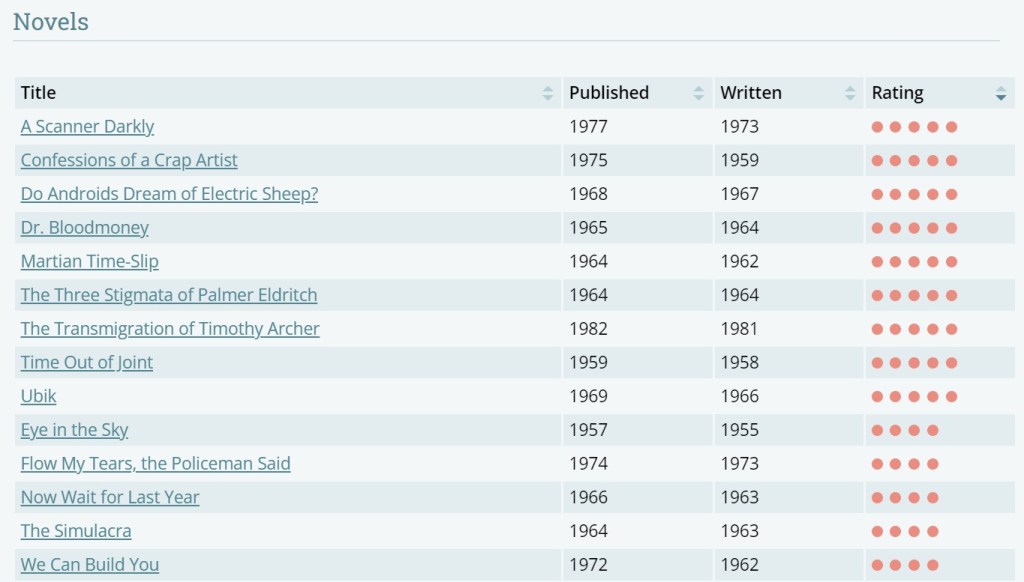Image resolution: width=1024 pixels, height=582 pixels.
Task: Sort table by Written column header
Action: pyautogui.click(x=750, y=93)
